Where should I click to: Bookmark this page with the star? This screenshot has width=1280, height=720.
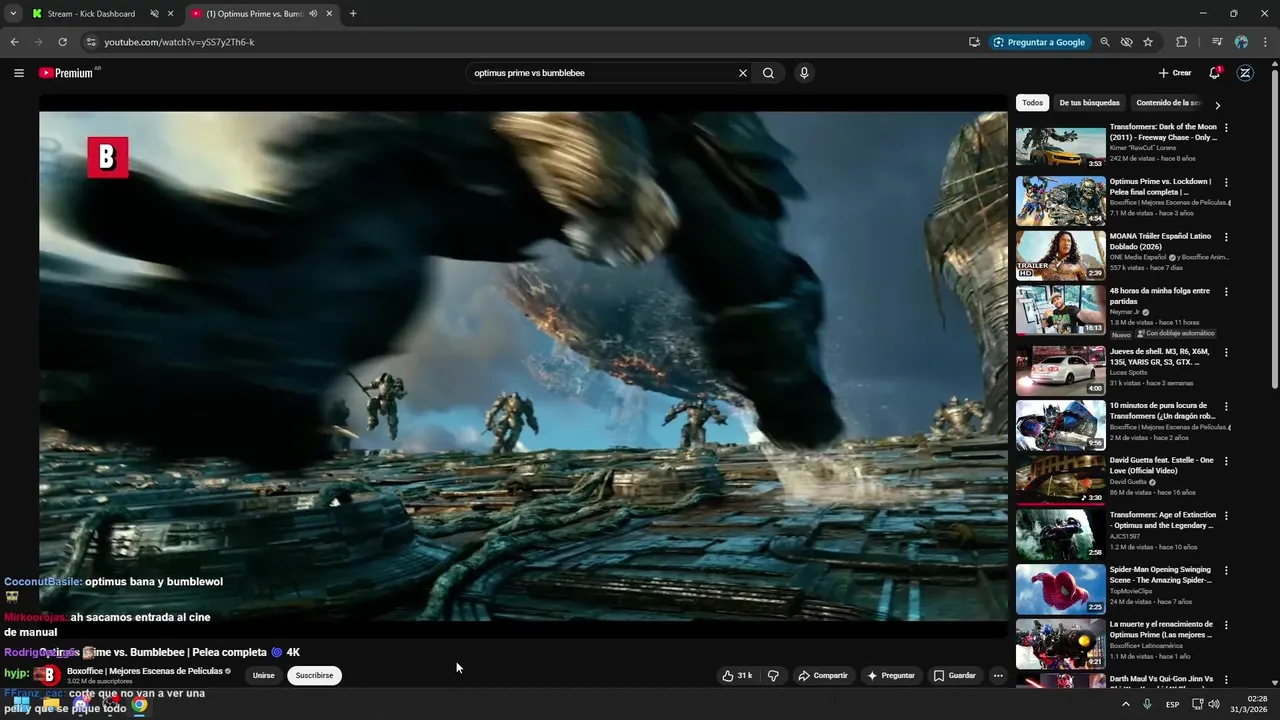pyautogui.click(x=1148, y=42)
